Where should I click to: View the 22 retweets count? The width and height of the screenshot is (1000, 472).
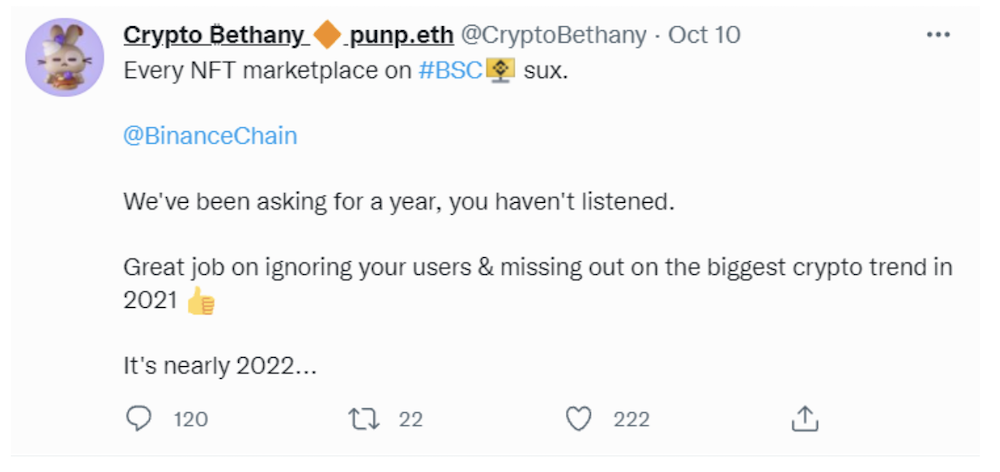pos(411,420)
